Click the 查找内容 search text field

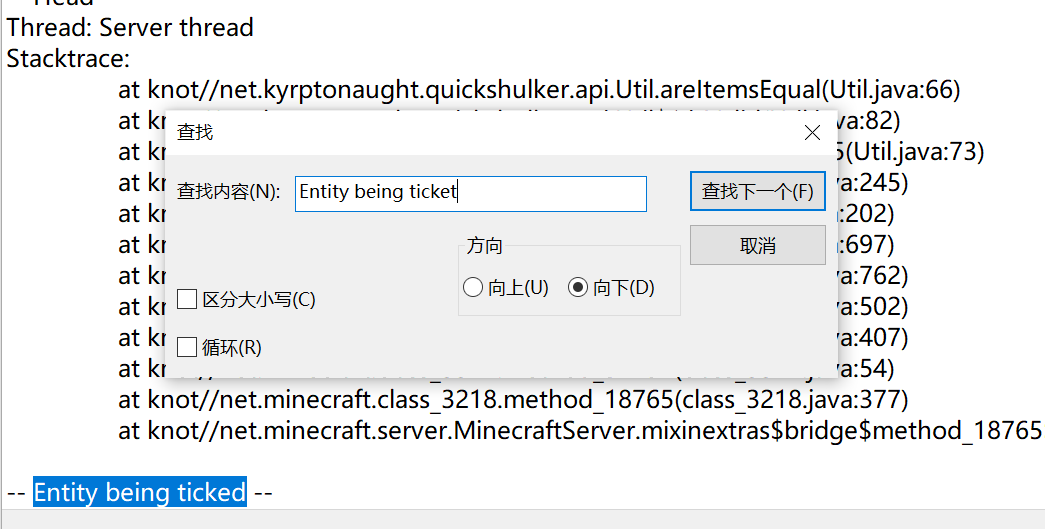coord(470,193)
